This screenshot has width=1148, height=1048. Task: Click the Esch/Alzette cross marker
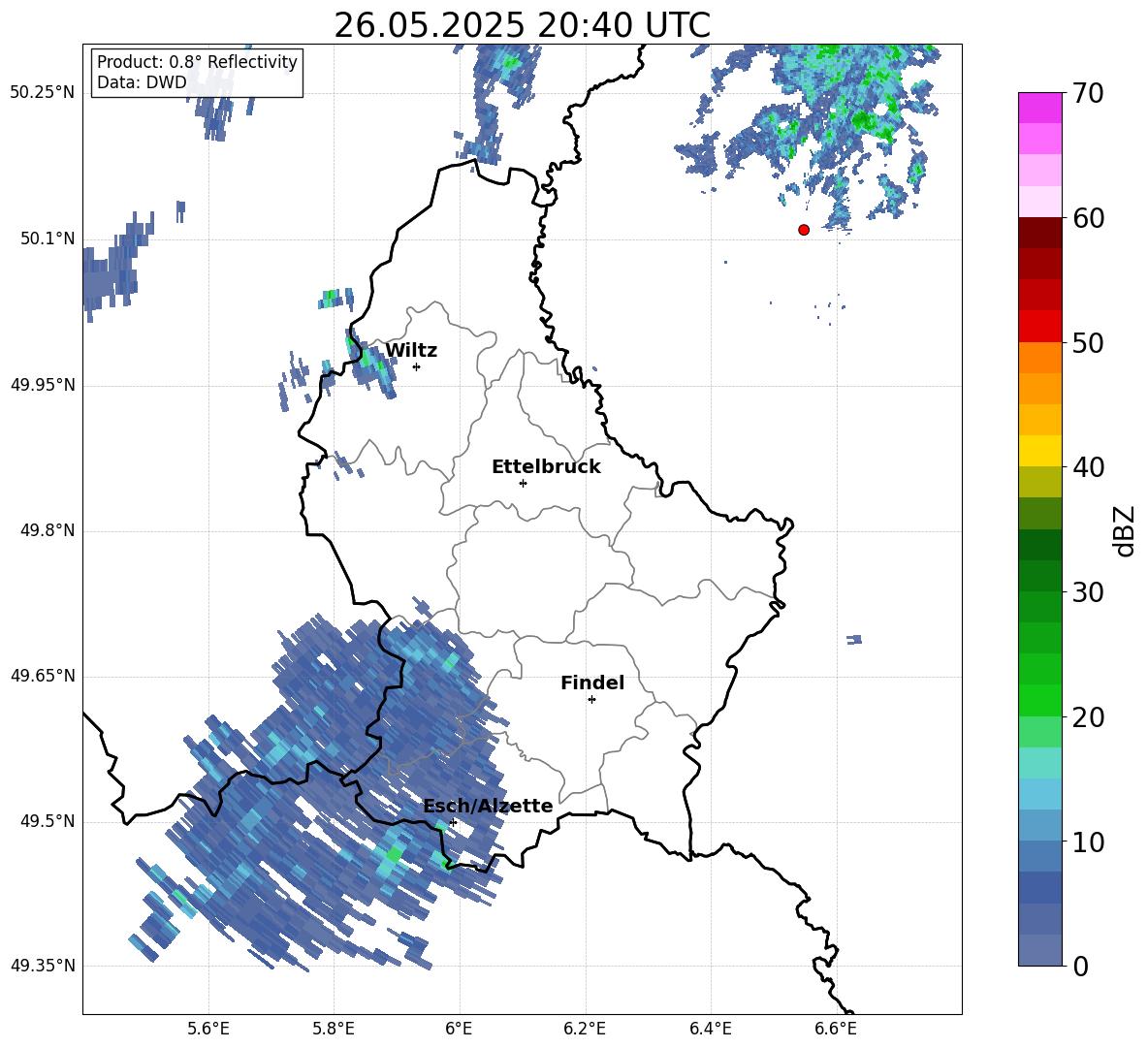[453, 822]
